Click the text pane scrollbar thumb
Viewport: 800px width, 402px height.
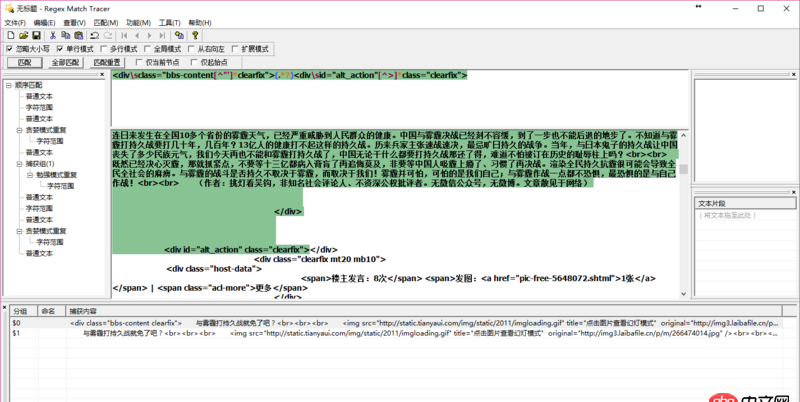click(x=684, y=169)
